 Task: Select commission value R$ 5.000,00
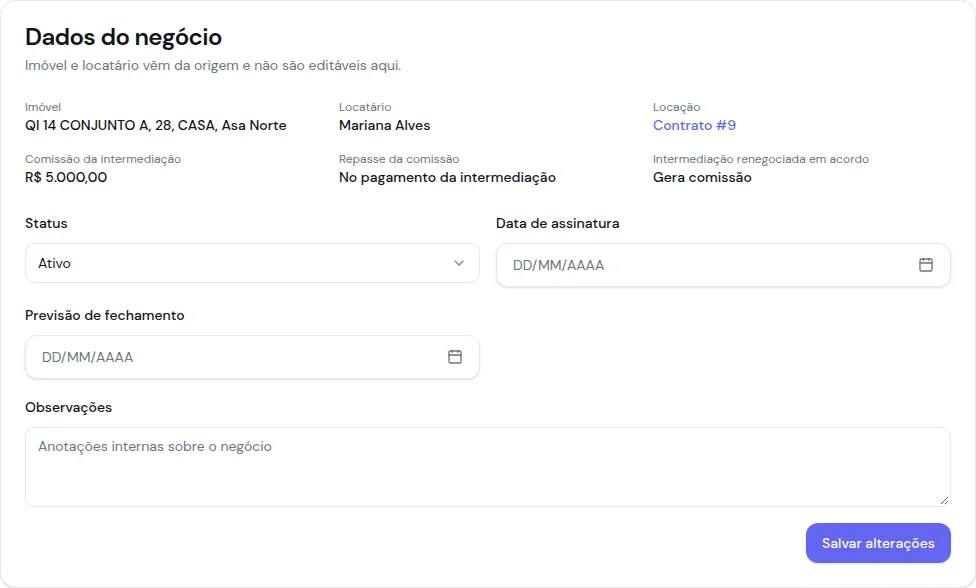(x=66, y=177)
